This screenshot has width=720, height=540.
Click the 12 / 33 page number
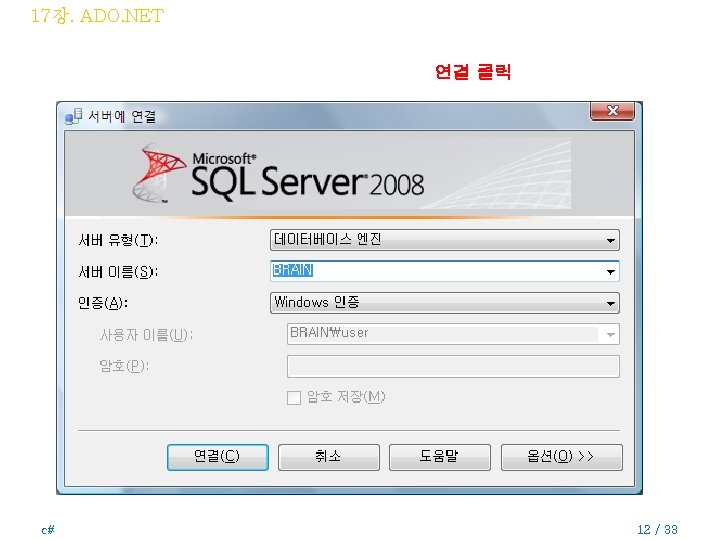click(x=657, y=529)
